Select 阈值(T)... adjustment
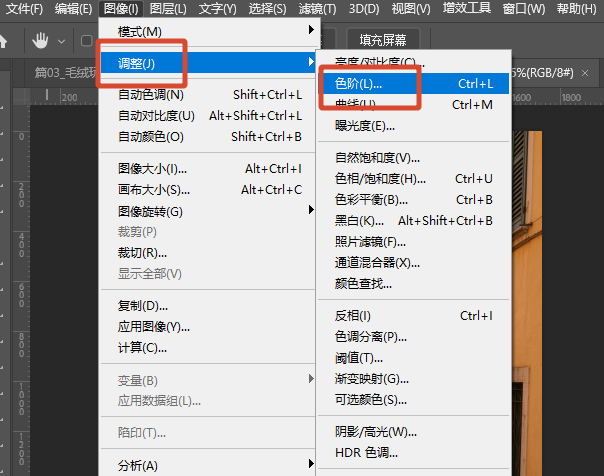This screenshot has width=604, height=476. tap(414, 358)
